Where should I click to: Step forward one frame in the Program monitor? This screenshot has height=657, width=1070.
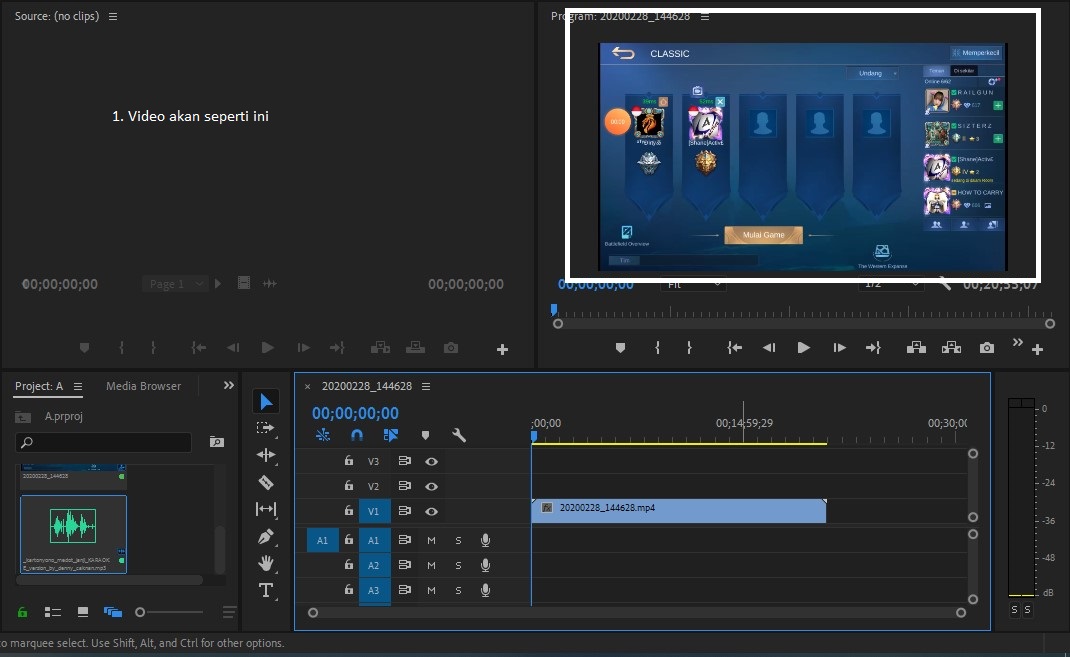[839, 348]
